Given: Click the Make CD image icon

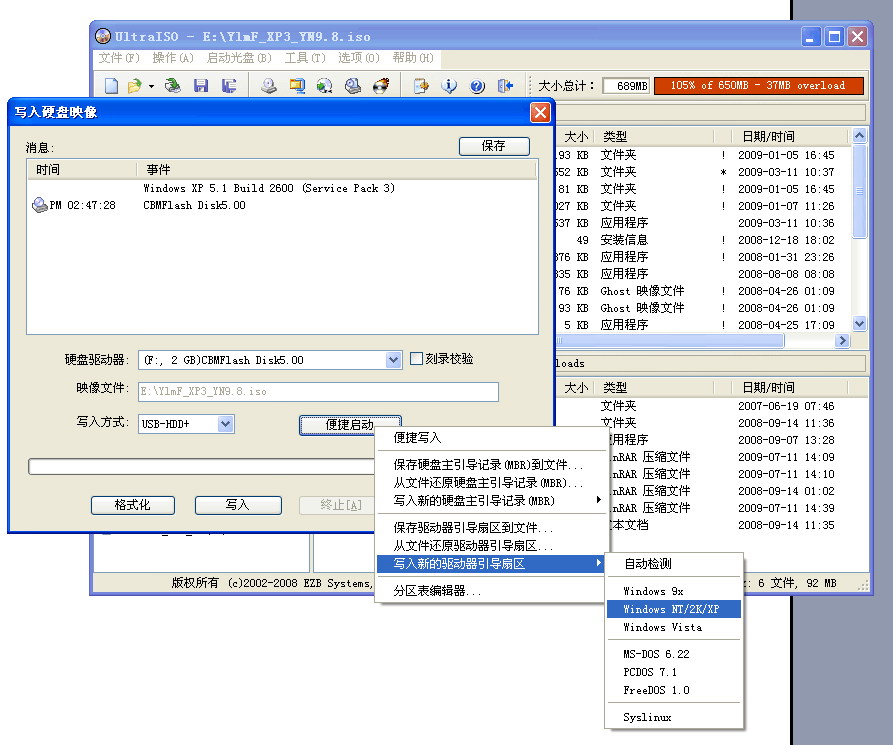Looking at the screenshot, I should tap(269, 86).
